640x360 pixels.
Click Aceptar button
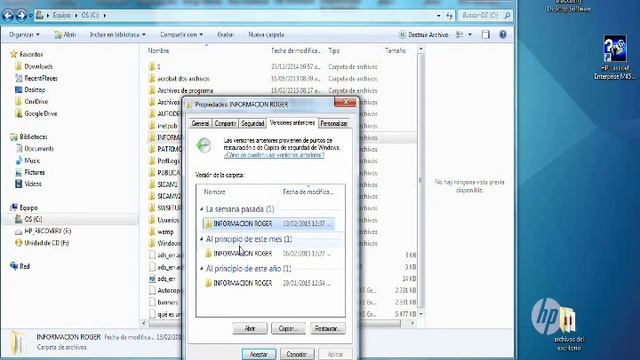tap(259, 354)
